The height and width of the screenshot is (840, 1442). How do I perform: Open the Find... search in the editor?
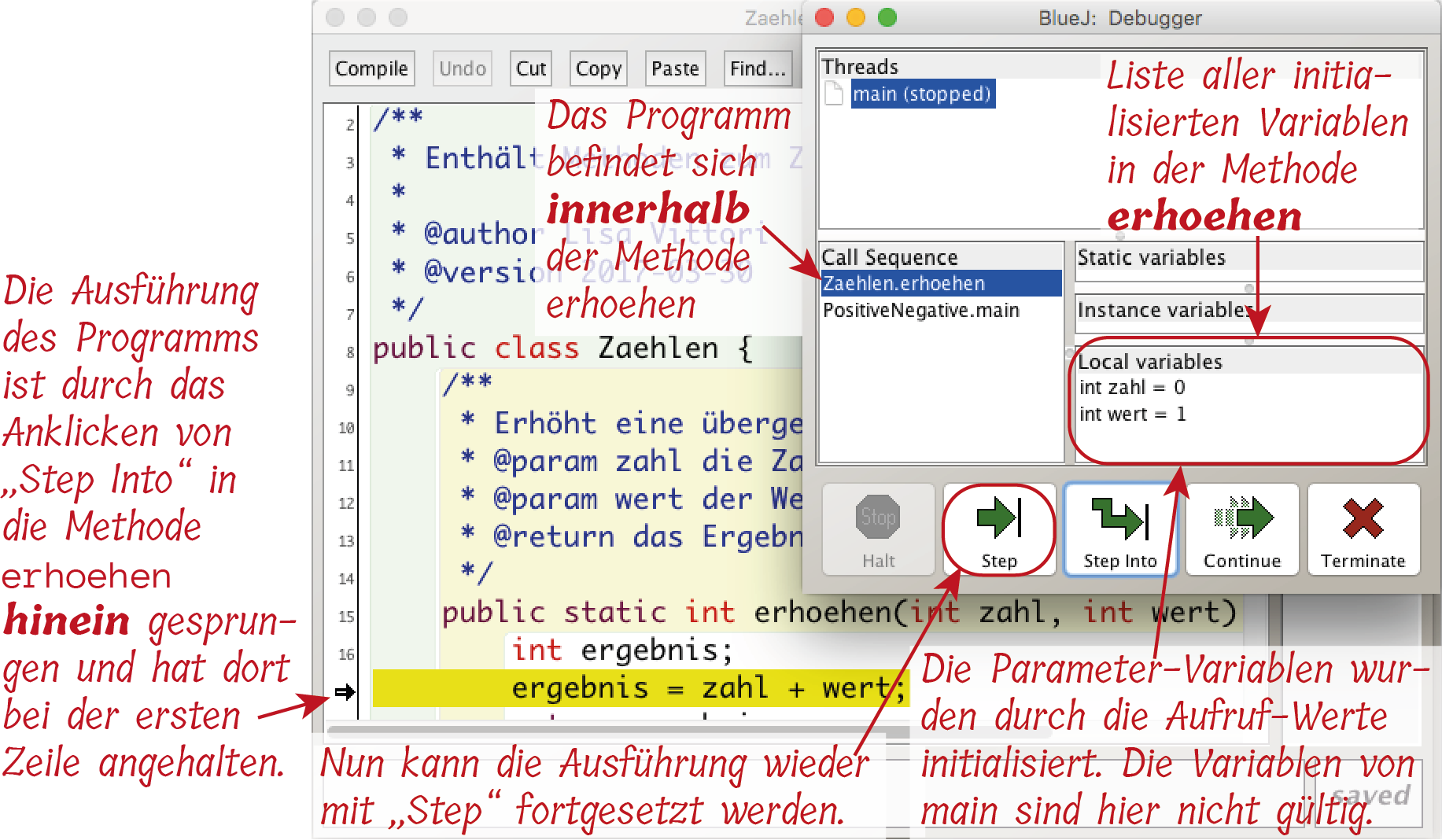point(758,68)
